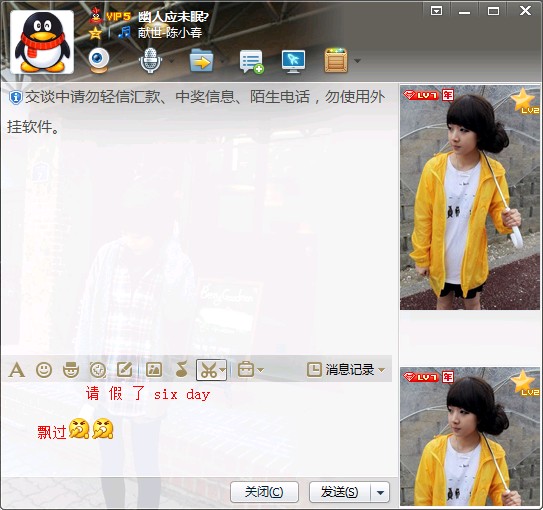Click the info shield icon in the warning
This screenshot has height=510, width=543.
coord(15,98)
